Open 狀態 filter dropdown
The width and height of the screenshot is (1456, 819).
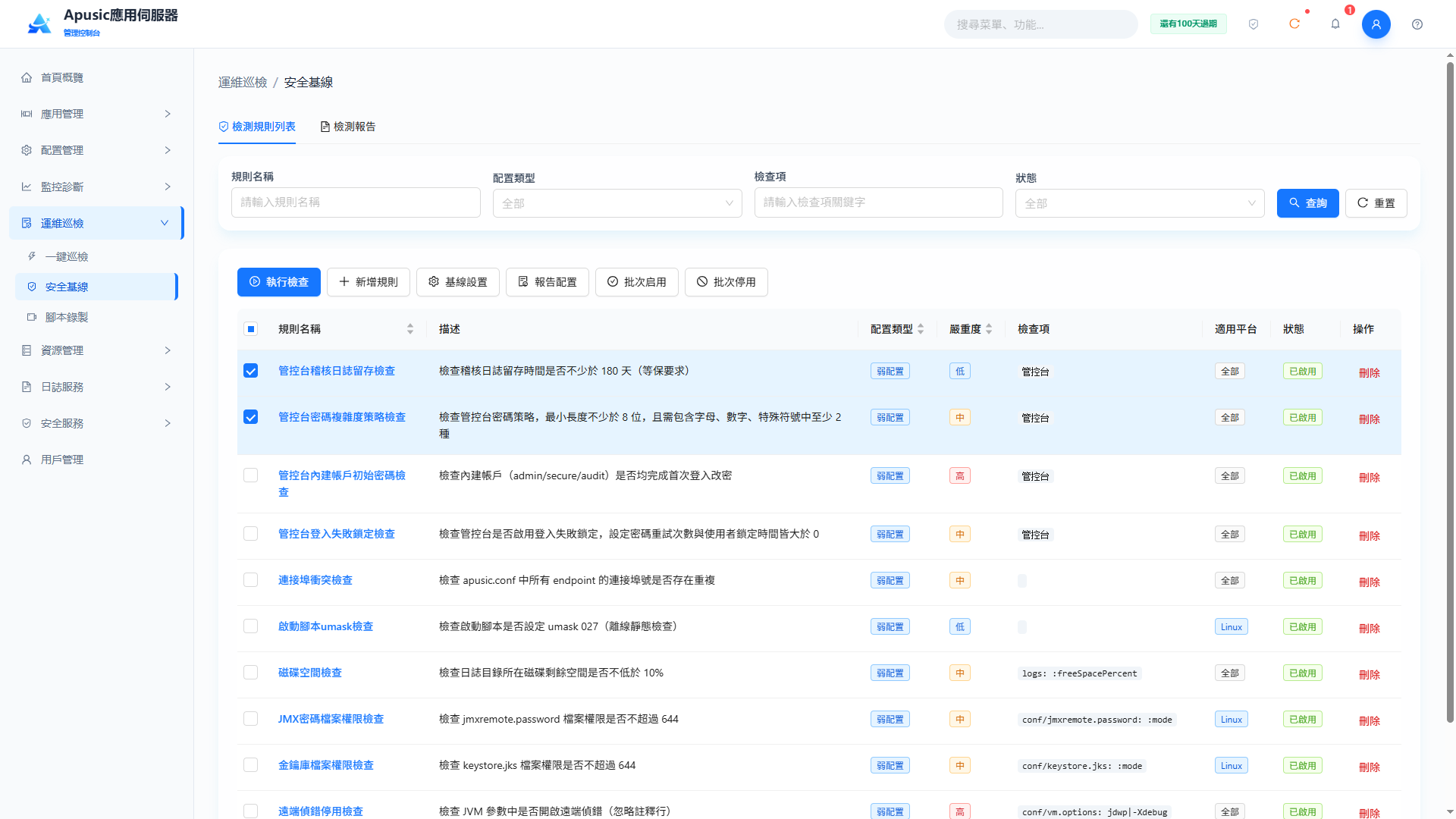[1140, 203]
